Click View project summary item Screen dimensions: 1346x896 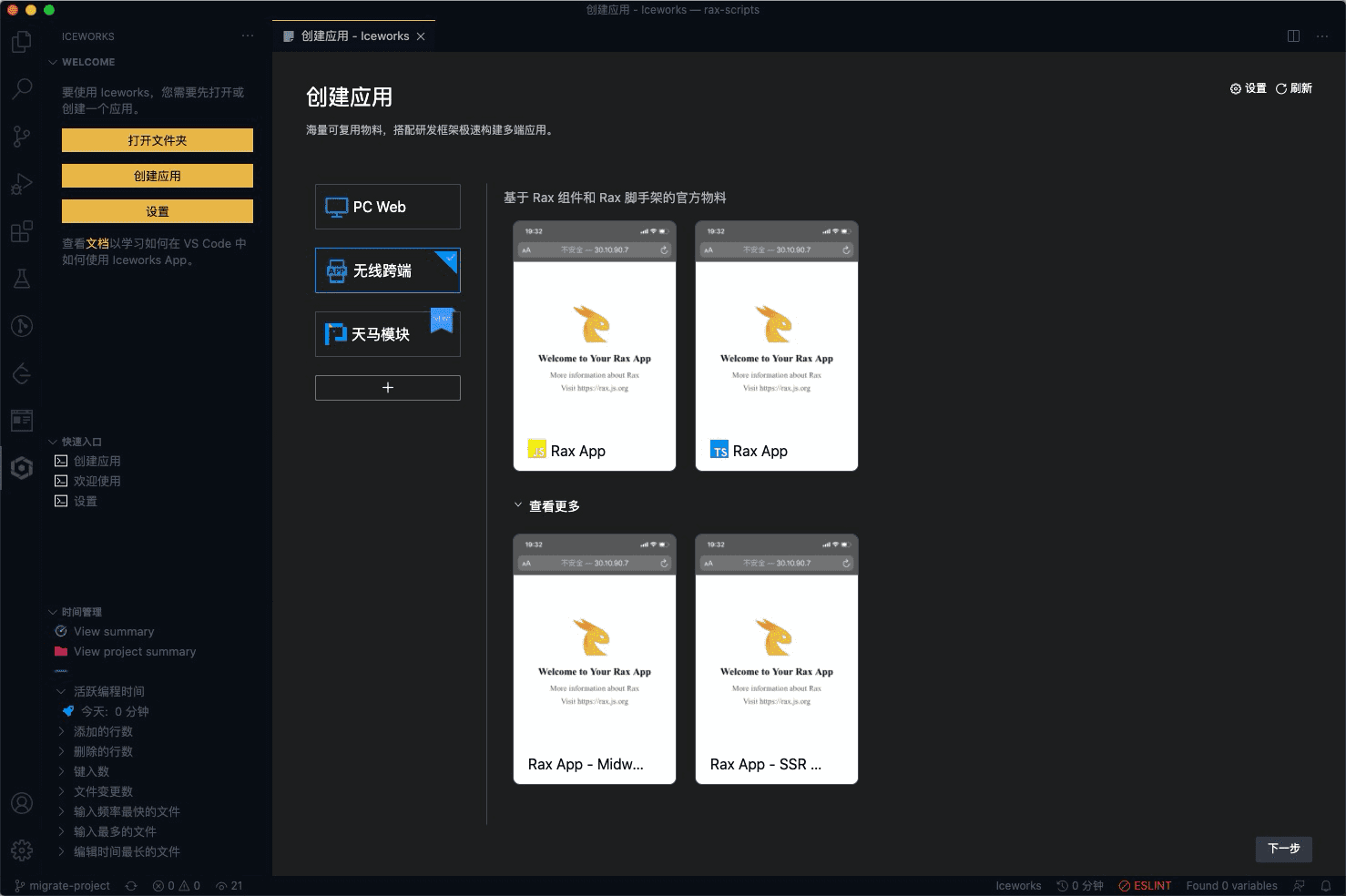135,652
